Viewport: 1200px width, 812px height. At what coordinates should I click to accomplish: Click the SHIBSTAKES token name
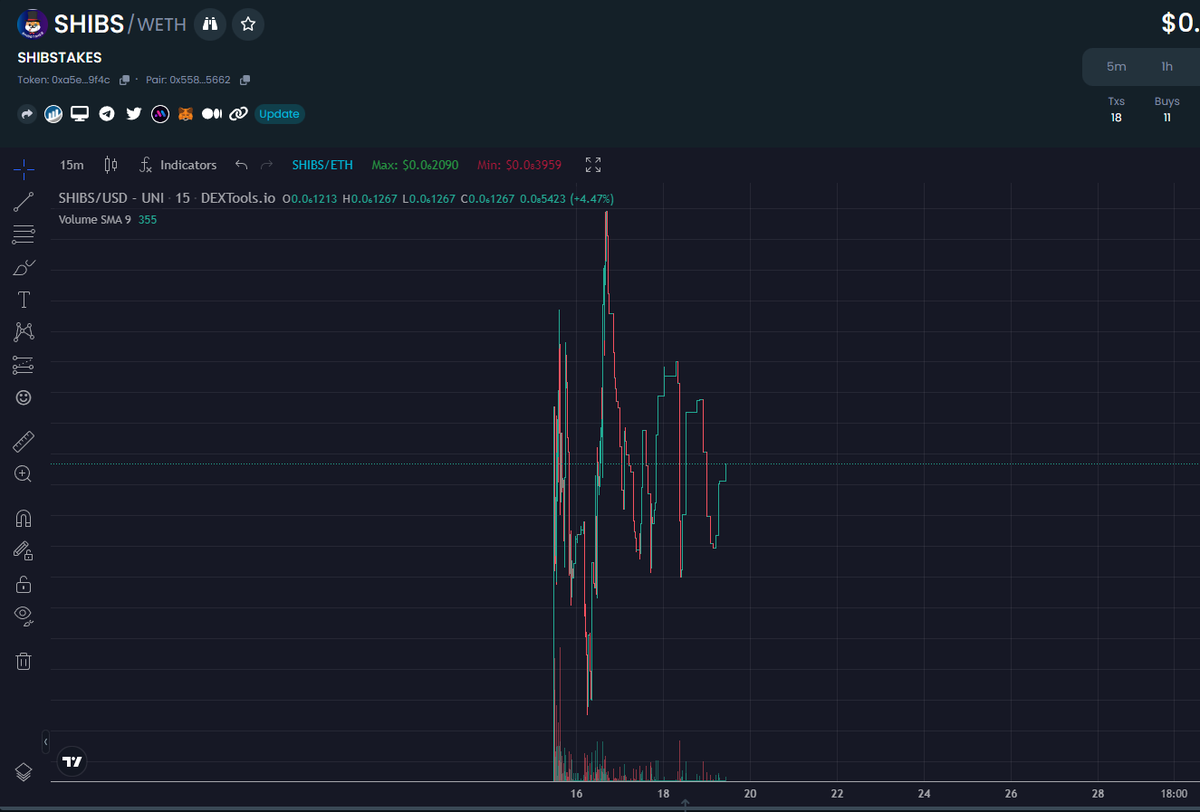click(60, 58)
